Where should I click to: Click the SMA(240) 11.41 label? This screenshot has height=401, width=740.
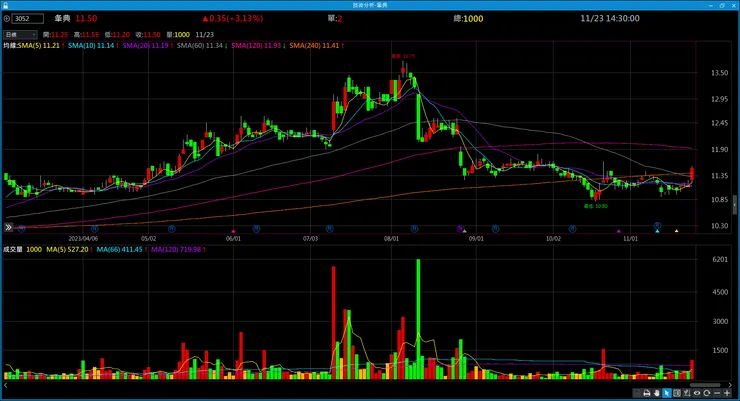coord(314,46)
